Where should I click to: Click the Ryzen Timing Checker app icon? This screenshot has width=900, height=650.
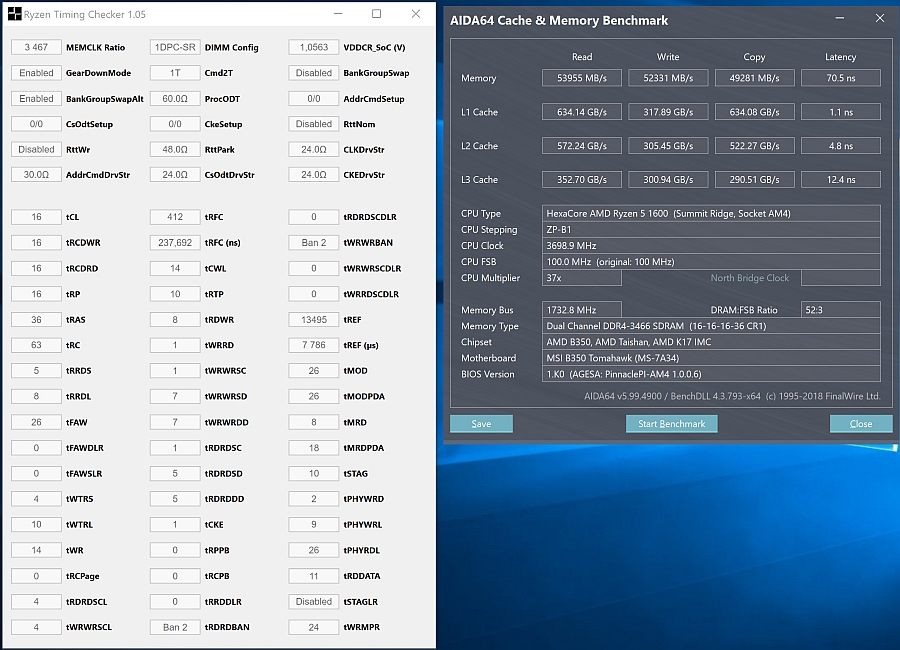[14, 14]
